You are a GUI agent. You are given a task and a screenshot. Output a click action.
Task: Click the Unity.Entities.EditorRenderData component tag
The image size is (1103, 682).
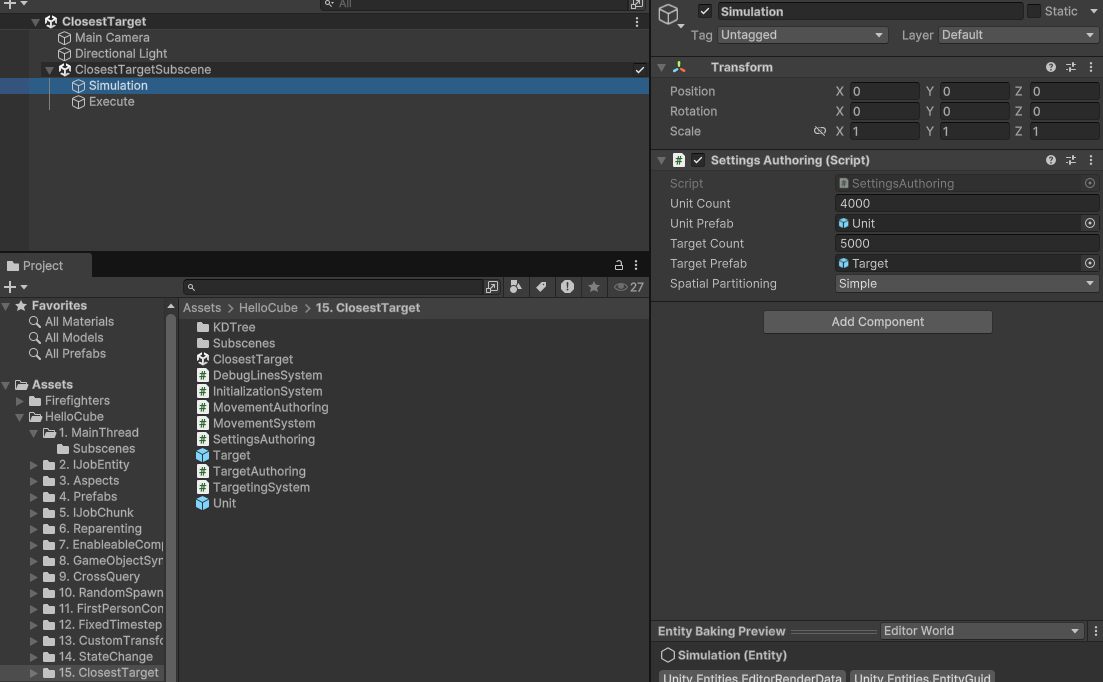(x=752, y=677)
